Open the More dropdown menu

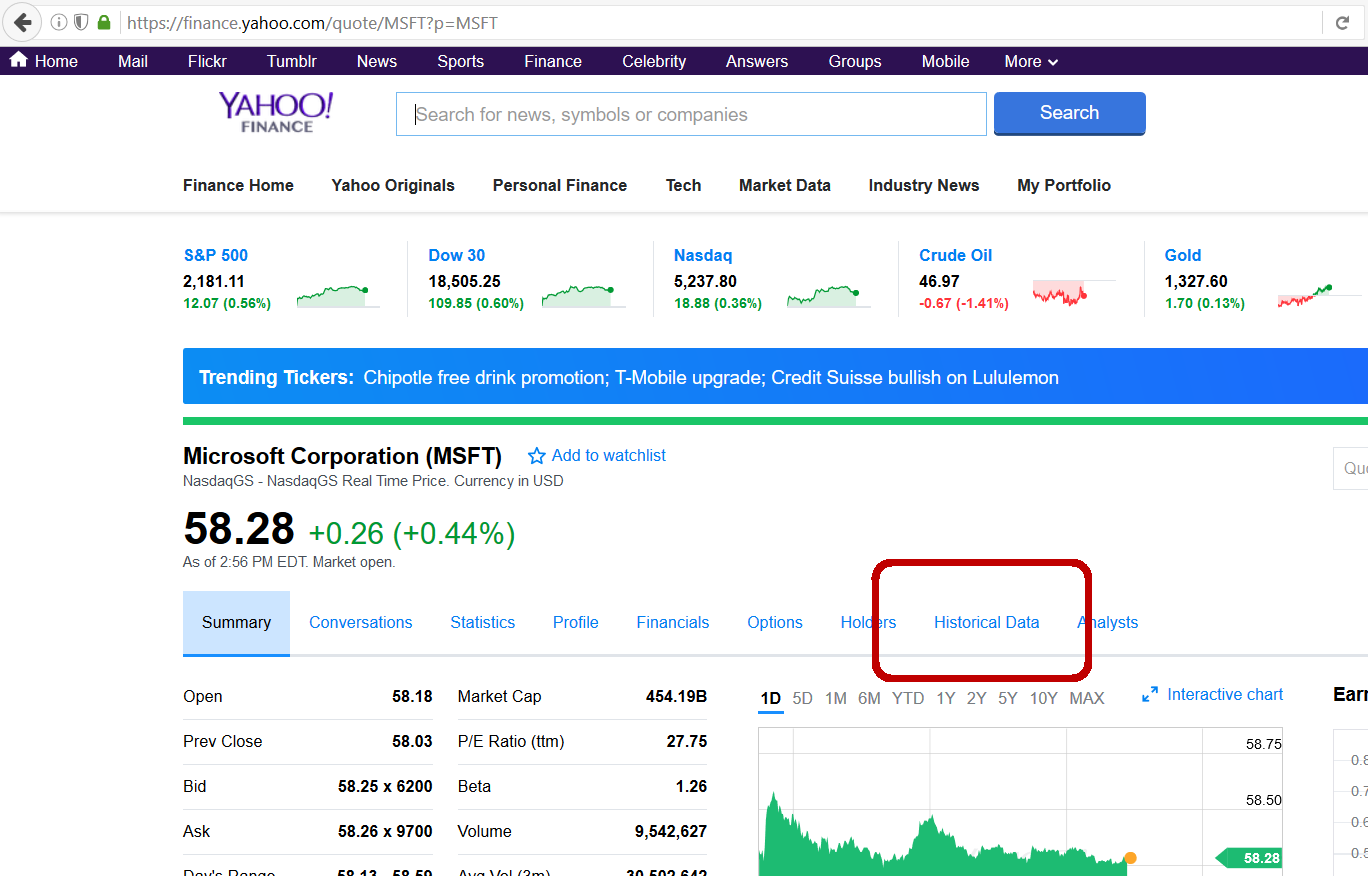point(1030,61)
